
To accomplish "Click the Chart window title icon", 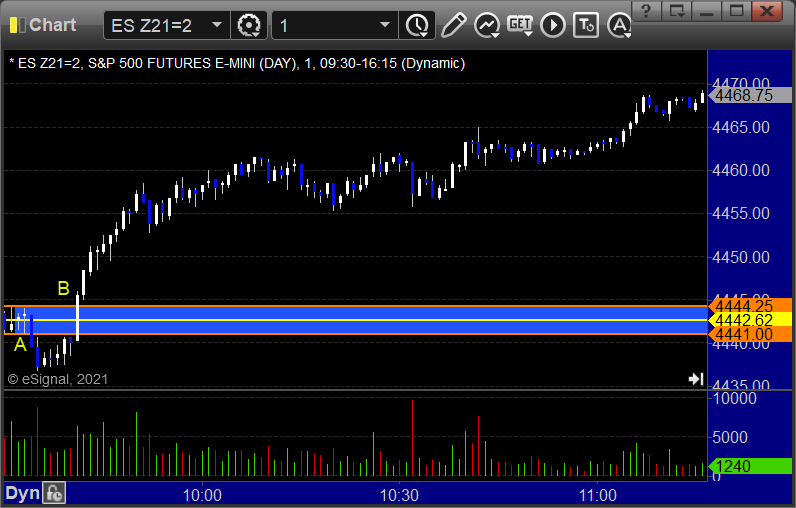I will [x=17, y=25].
